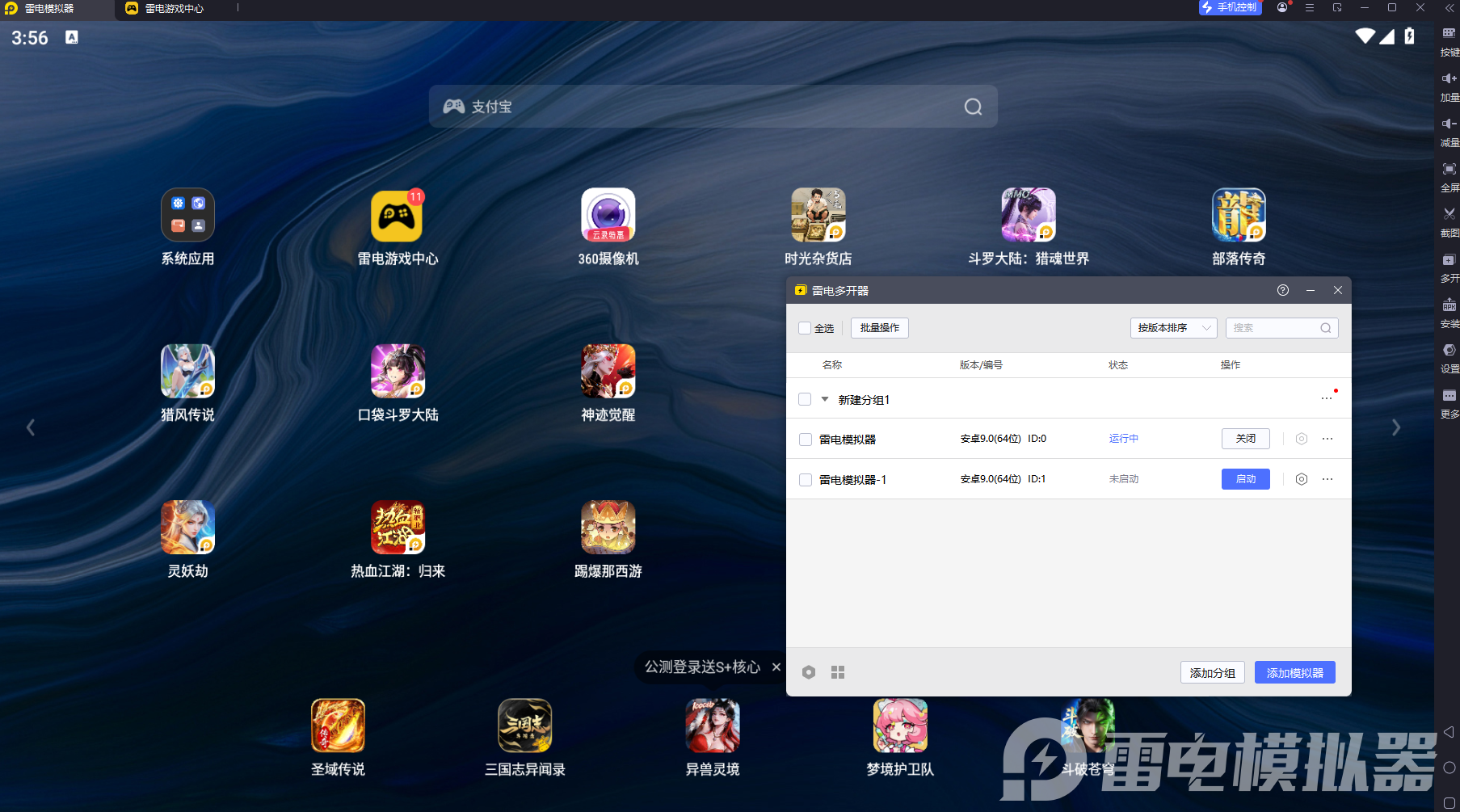Screen dimensions: 1460x812
Task: Open the 系统应用 folder icon
Action: tap(187, 216)
